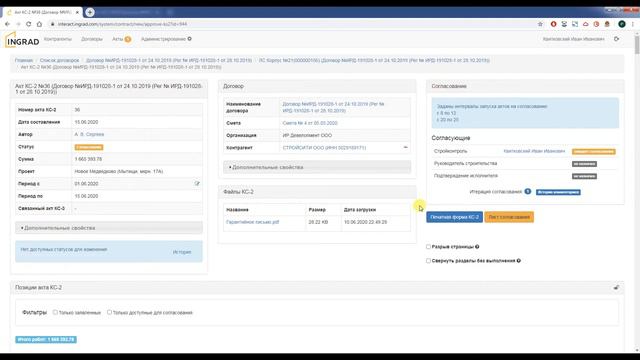Screen dimensions: 640x360
Task: Open the Акты menu
Action: pos(118,39)
